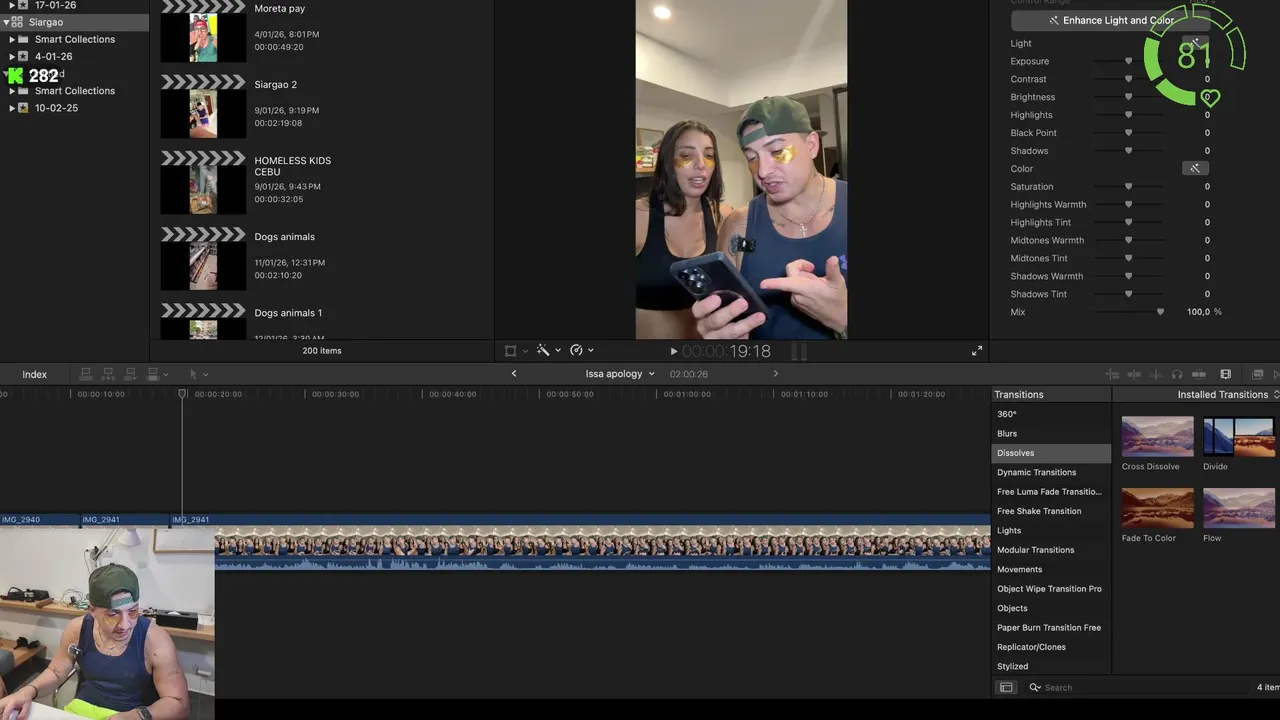
Task: Click the headphones audio icon in timeline toolbar
Action: click(x=1177, y=374)
